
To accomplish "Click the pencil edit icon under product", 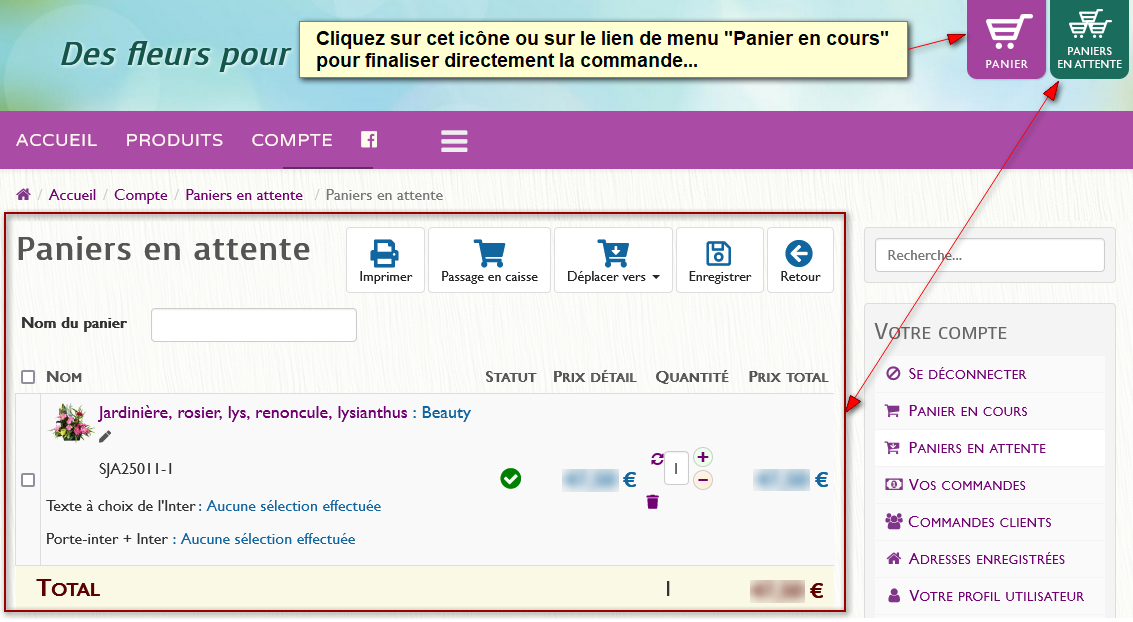I will coord(105,436).
